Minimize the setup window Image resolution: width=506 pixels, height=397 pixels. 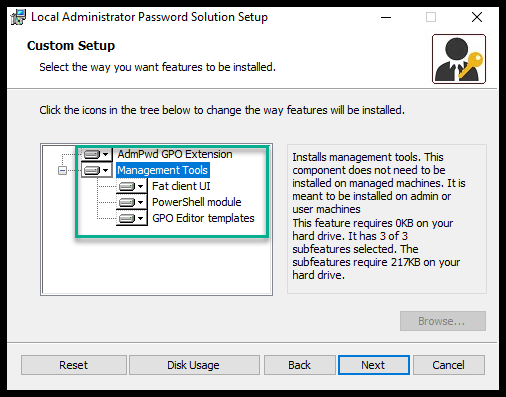tap(386, 17)
